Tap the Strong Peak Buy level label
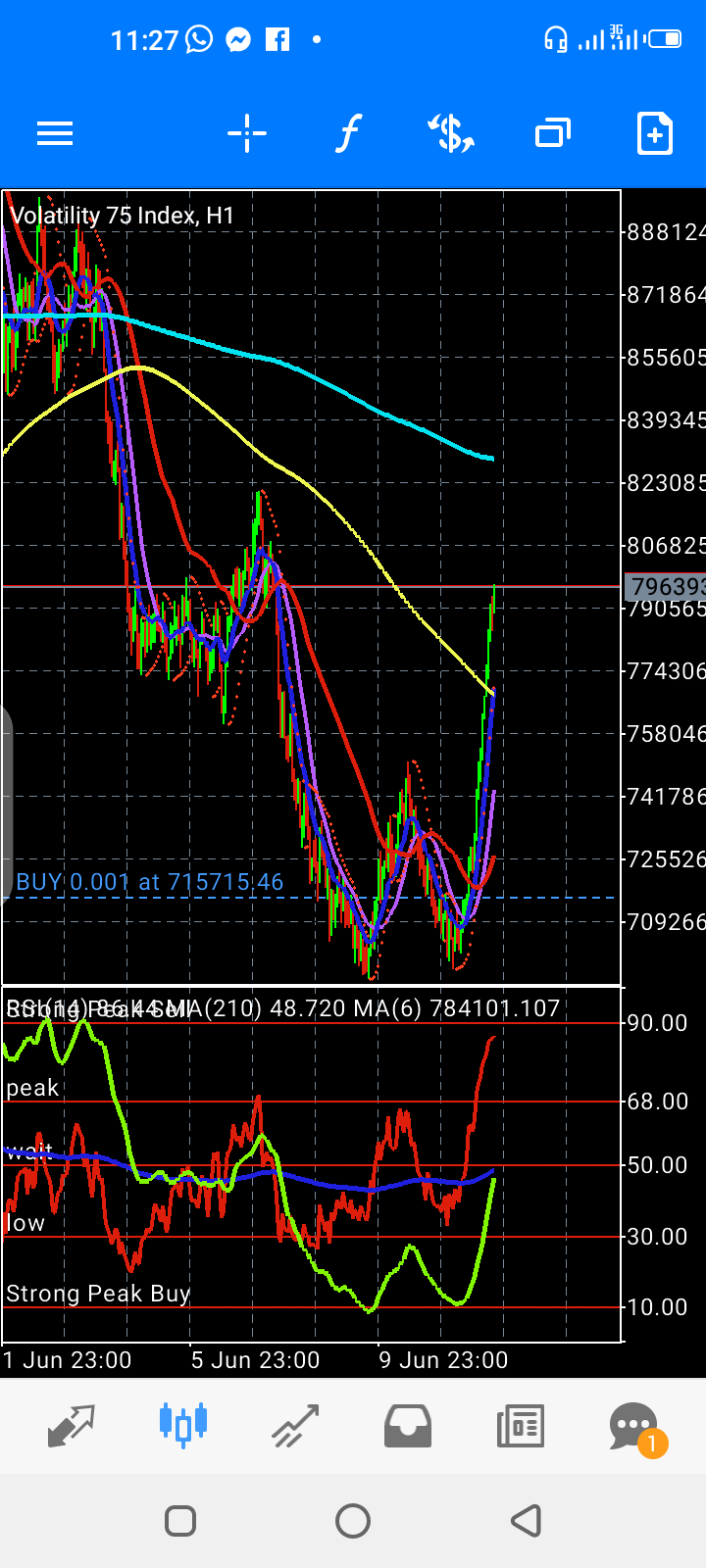706x1568 pixels. [x=98, y=1294]
